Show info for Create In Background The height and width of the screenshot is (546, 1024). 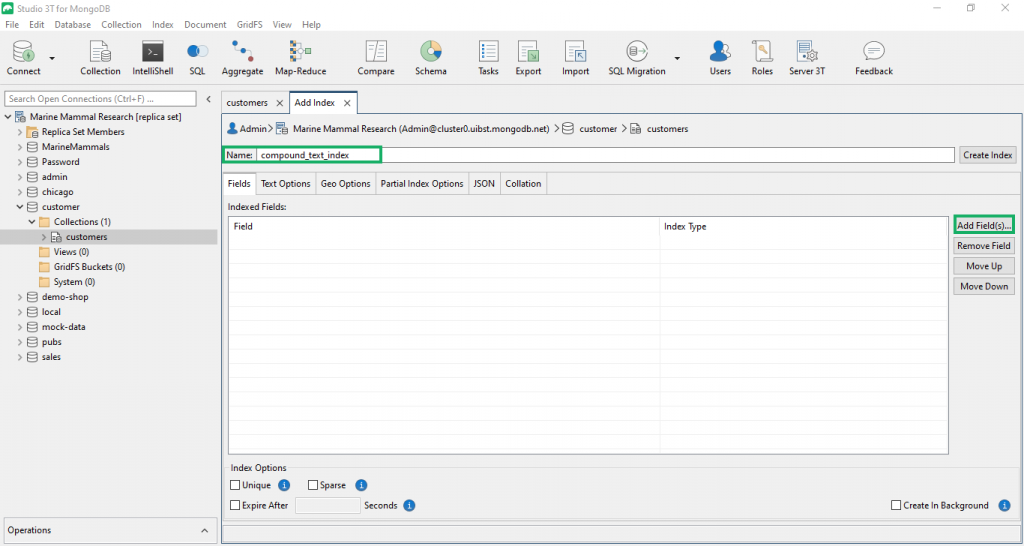[1004, 506]
